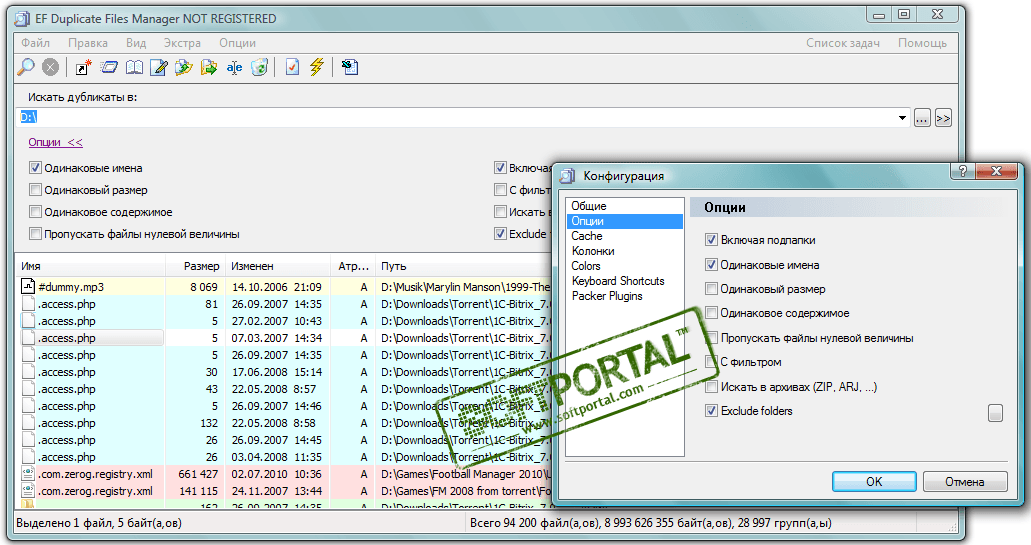Toggle Одинаковые имена checkbox in main window
1031x545 pixels.
click(36, 168)
